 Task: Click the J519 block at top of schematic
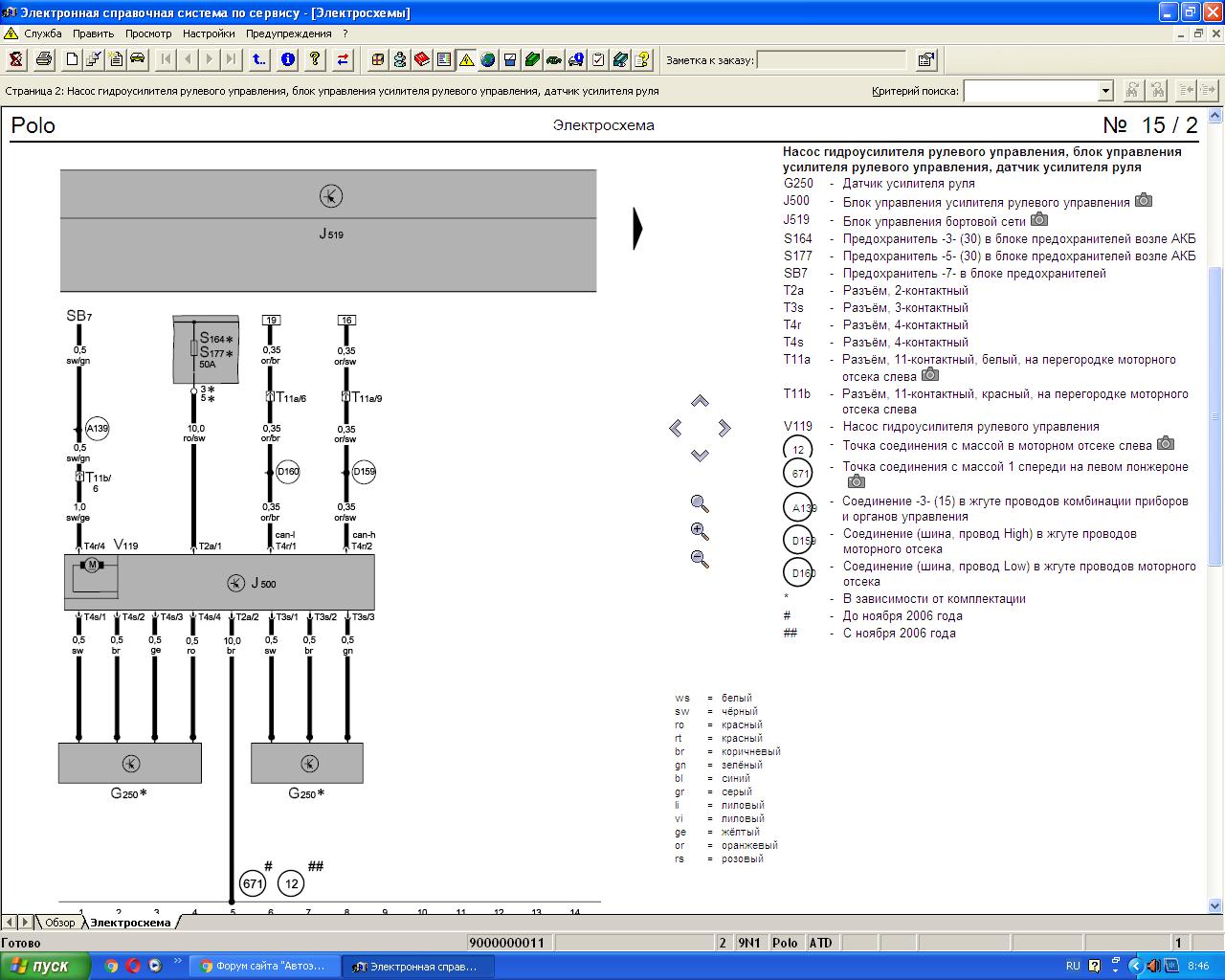click(x=328, y=231)
